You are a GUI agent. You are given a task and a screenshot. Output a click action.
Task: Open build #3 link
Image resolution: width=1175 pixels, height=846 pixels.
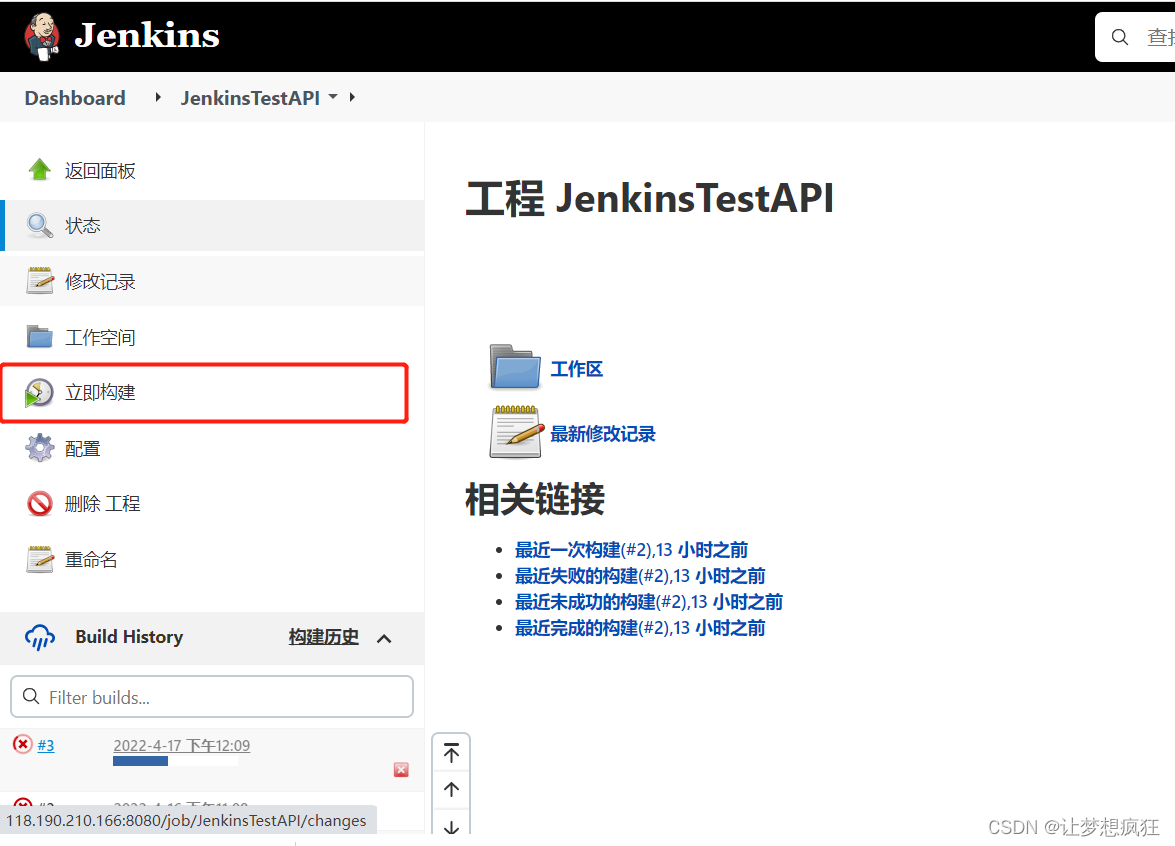(46, 746)
